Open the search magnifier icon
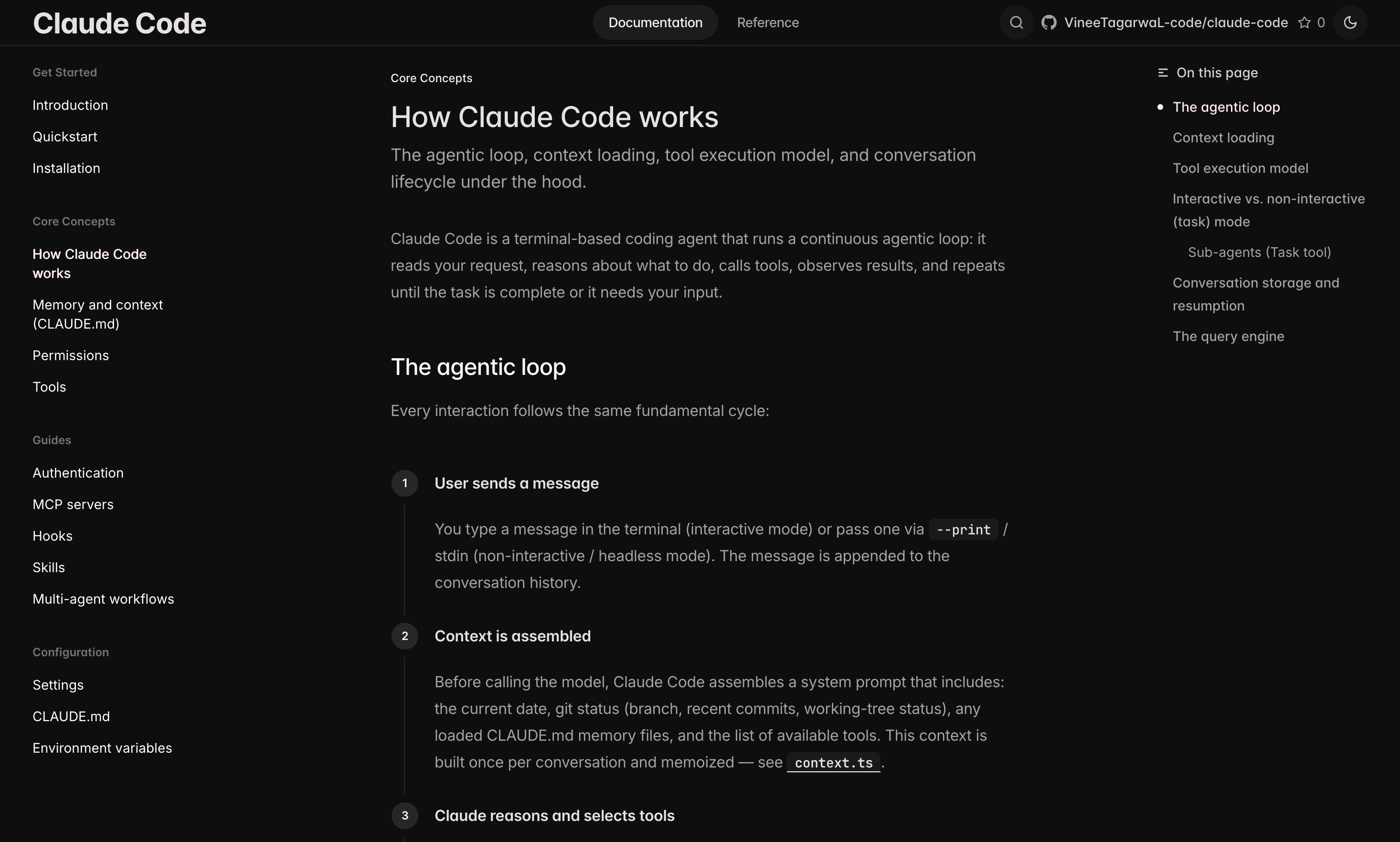1400x842 pixels. (x=1016, y=23)
